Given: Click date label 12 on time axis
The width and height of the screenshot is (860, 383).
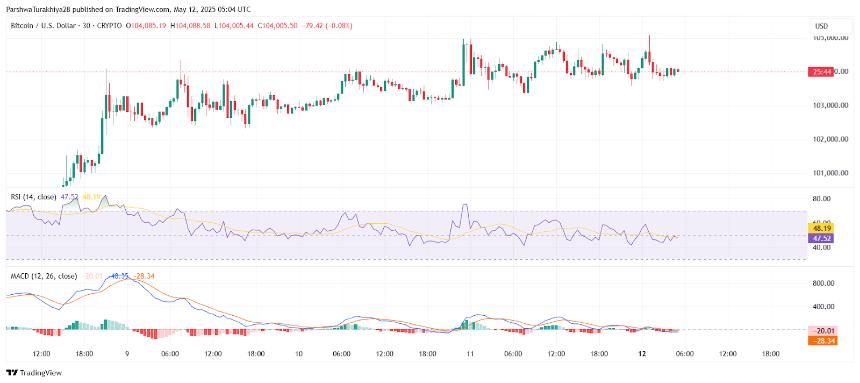Looking at the screenshot, I should pyautogui.click(x=641, y=354).
